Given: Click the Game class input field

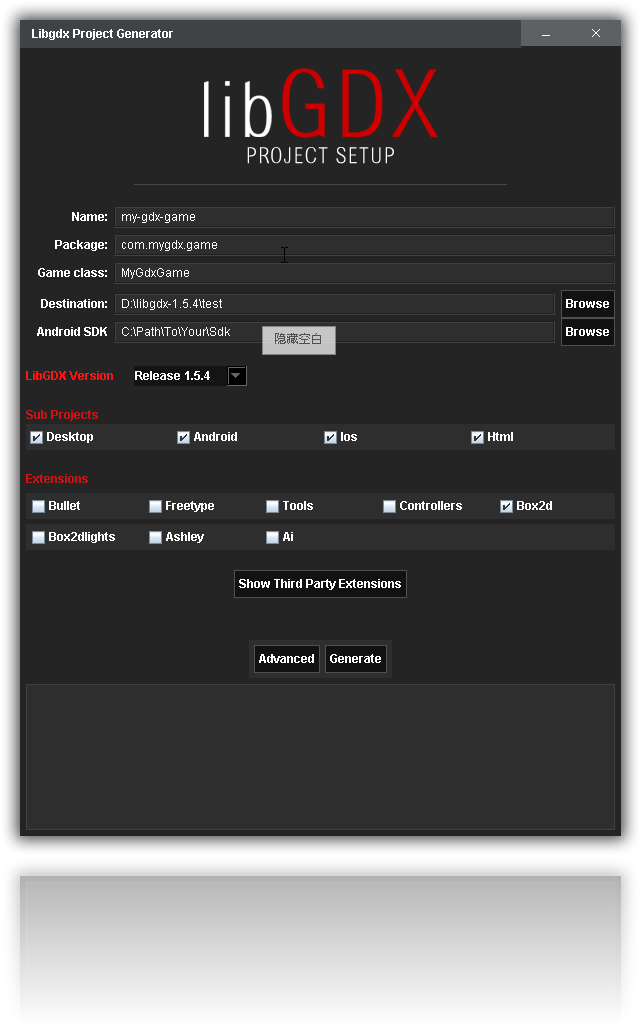Looking at the screenshot, I should 364,273.
